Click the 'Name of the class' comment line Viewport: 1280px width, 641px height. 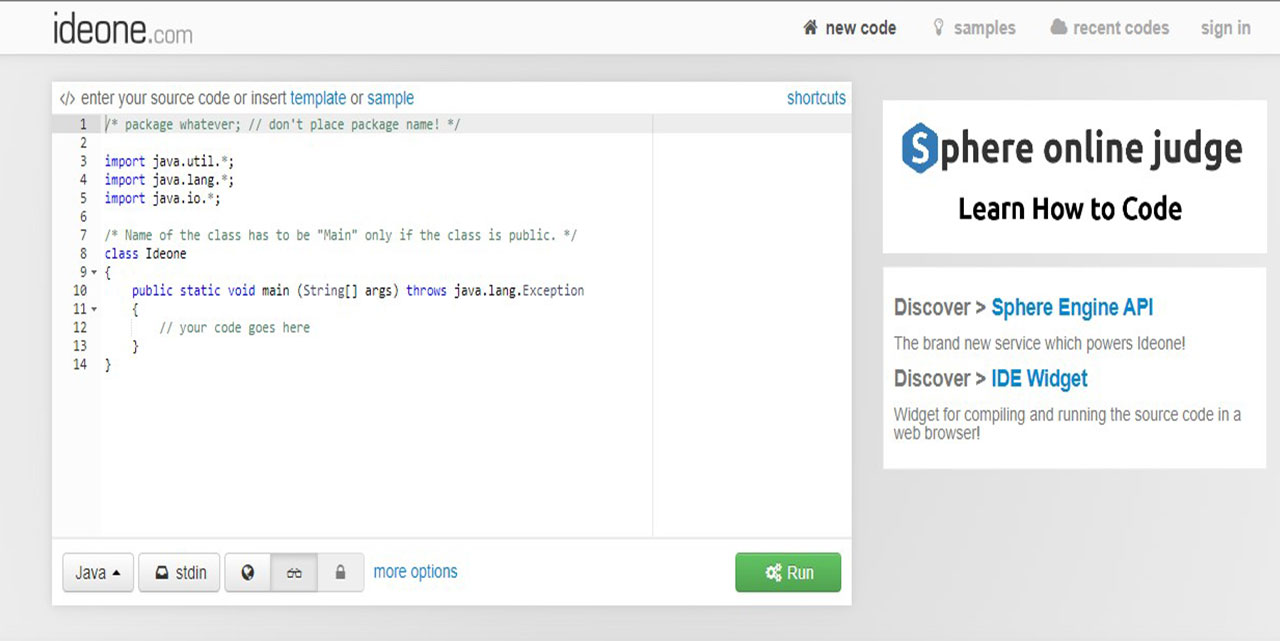(341, 235)
